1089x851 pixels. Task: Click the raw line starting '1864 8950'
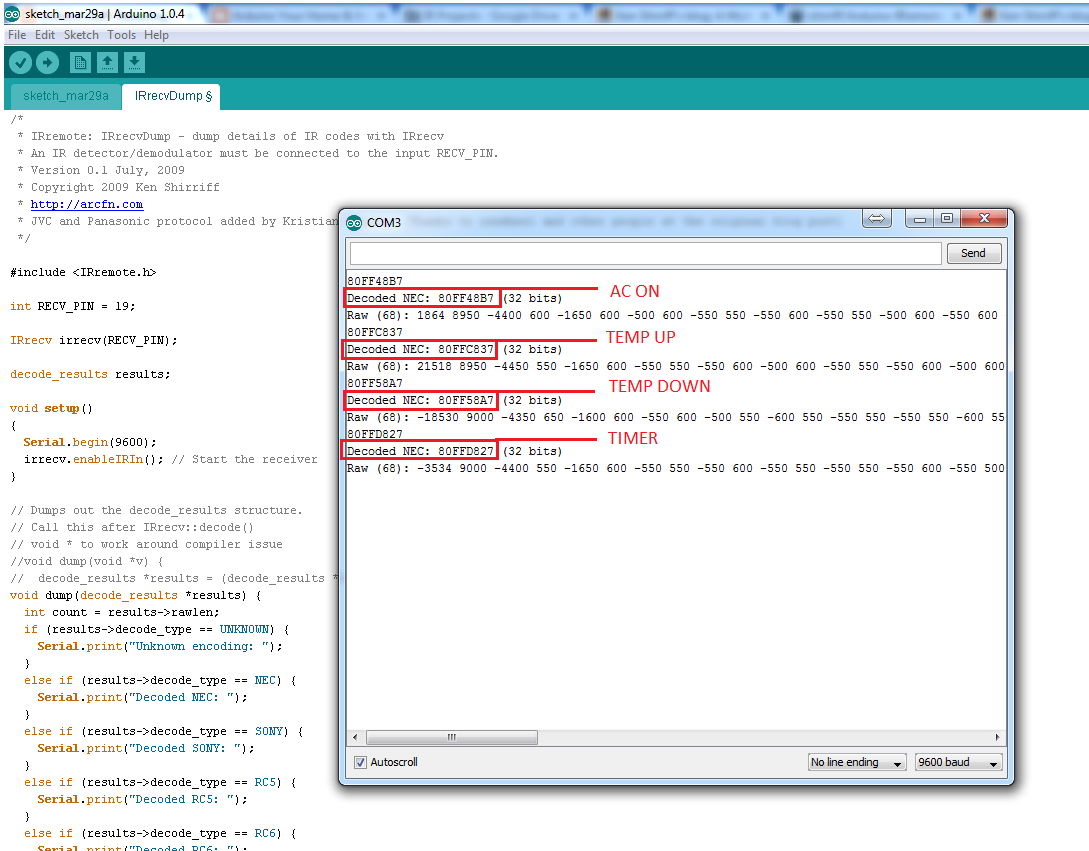click(x=675, y=315)
